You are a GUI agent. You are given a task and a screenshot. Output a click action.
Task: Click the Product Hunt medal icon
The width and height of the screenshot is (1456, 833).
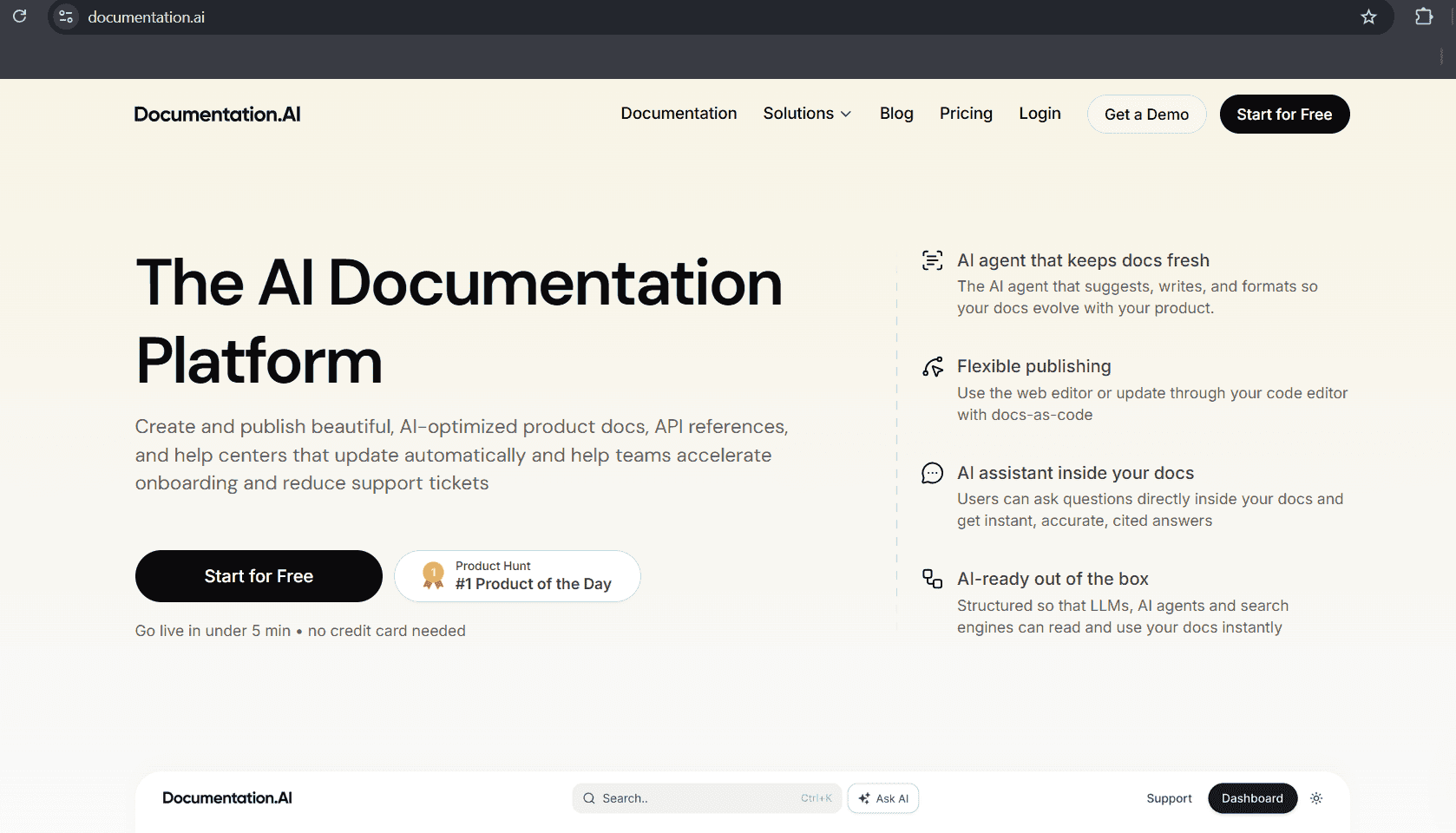(433, 575)
